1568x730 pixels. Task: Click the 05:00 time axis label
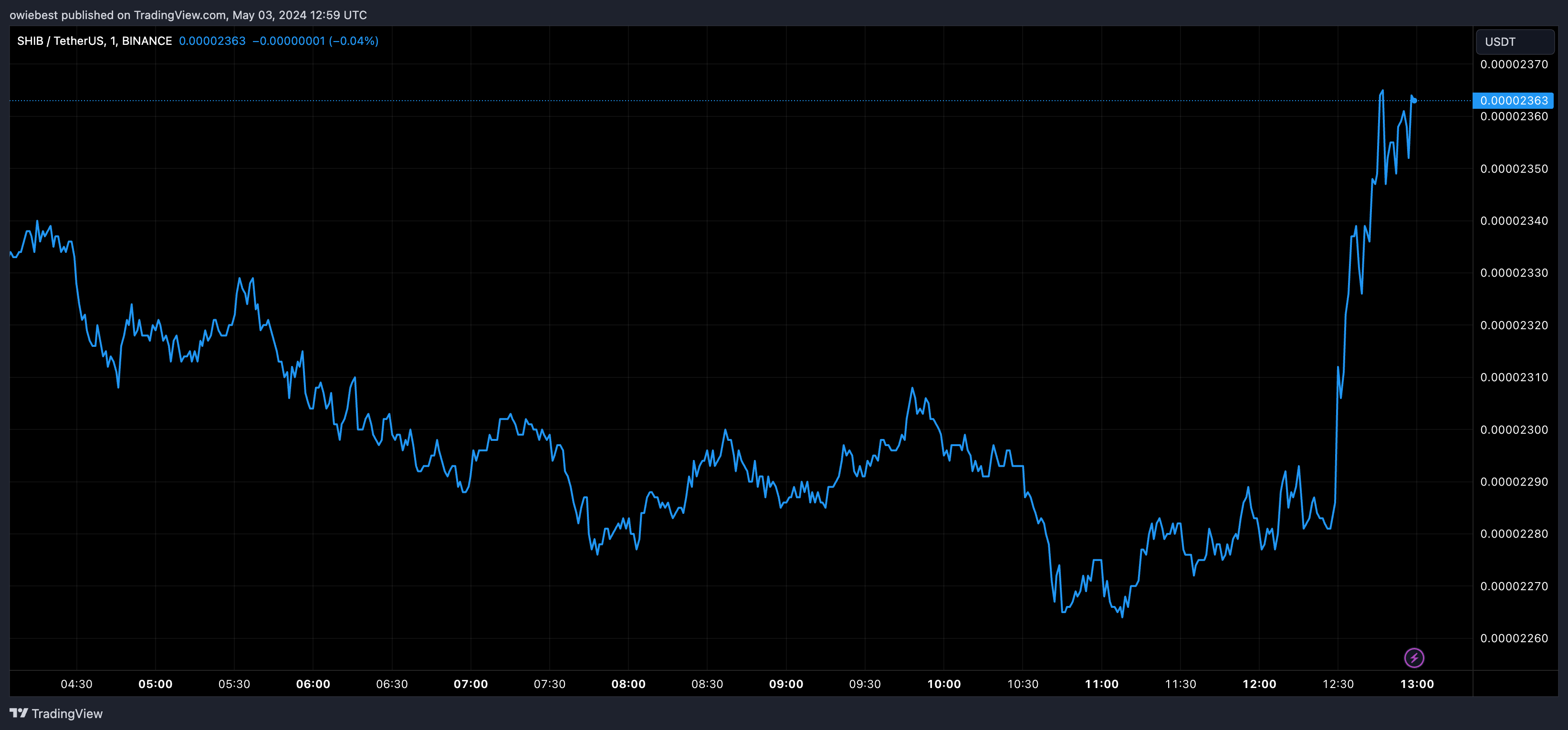pyautogui.click(x=155, y=684)
